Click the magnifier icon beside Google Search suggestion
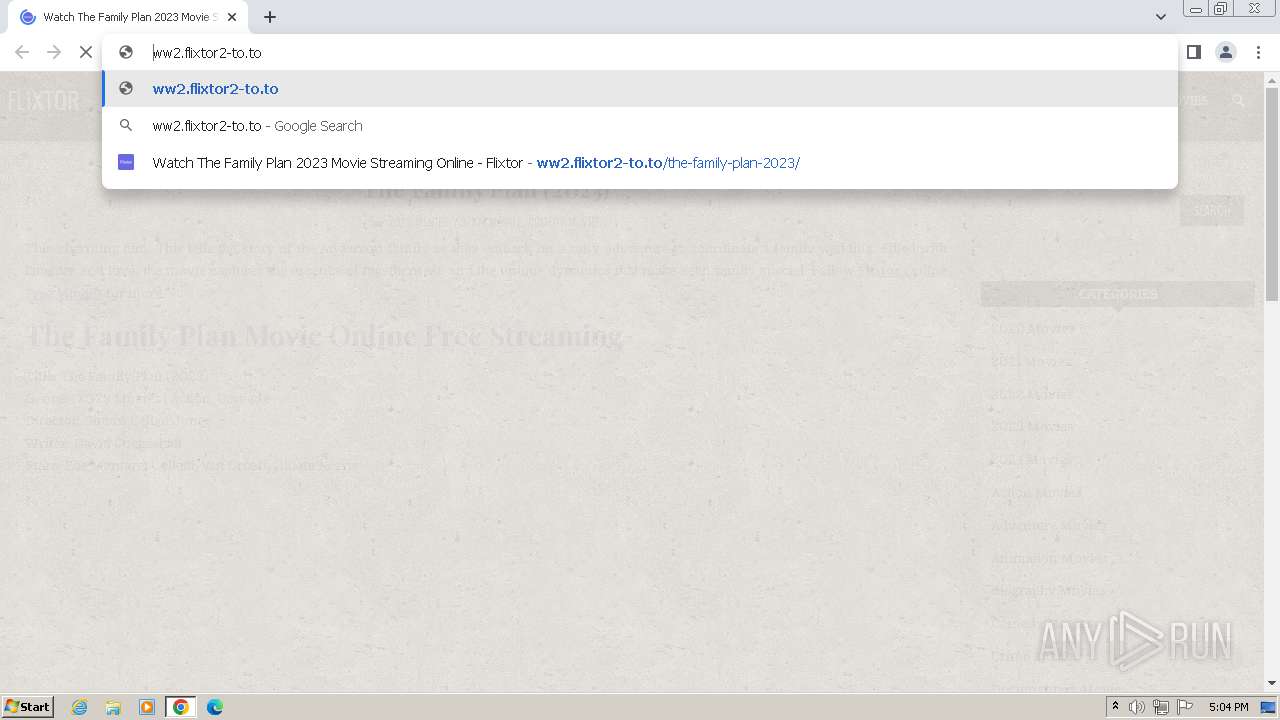1280x720 pixels. [x=126, y=125]
